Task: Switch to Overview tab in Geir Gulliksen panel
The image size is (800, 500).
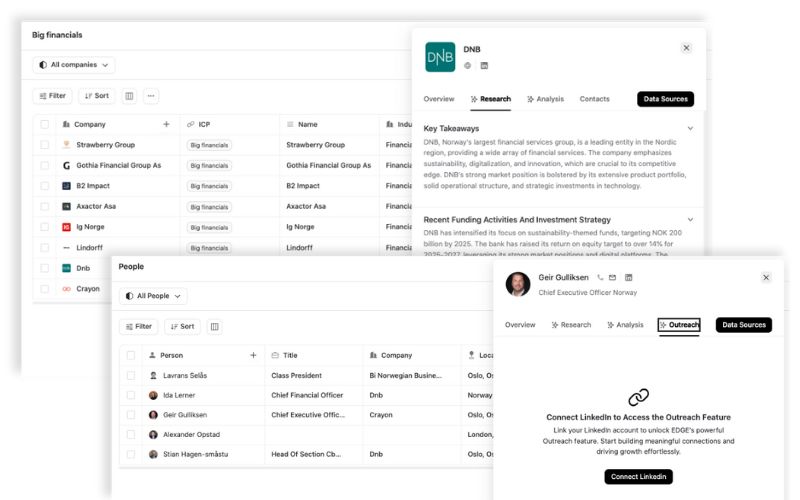Action: [520, 325]
